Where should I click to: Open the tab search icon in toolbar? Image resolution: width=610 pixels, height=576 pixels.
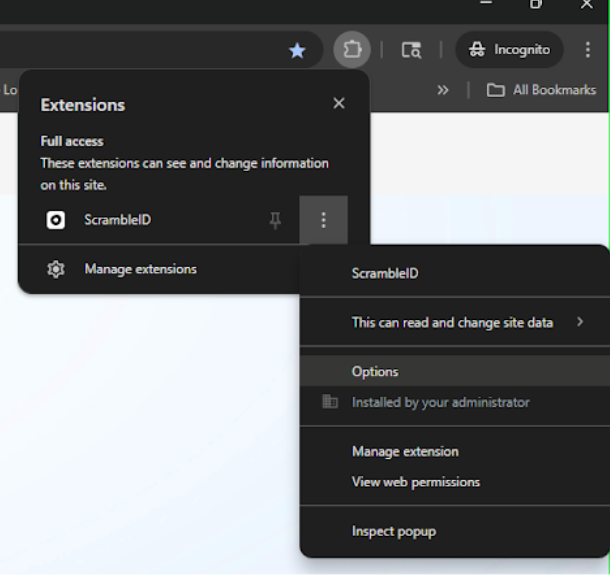411,50
